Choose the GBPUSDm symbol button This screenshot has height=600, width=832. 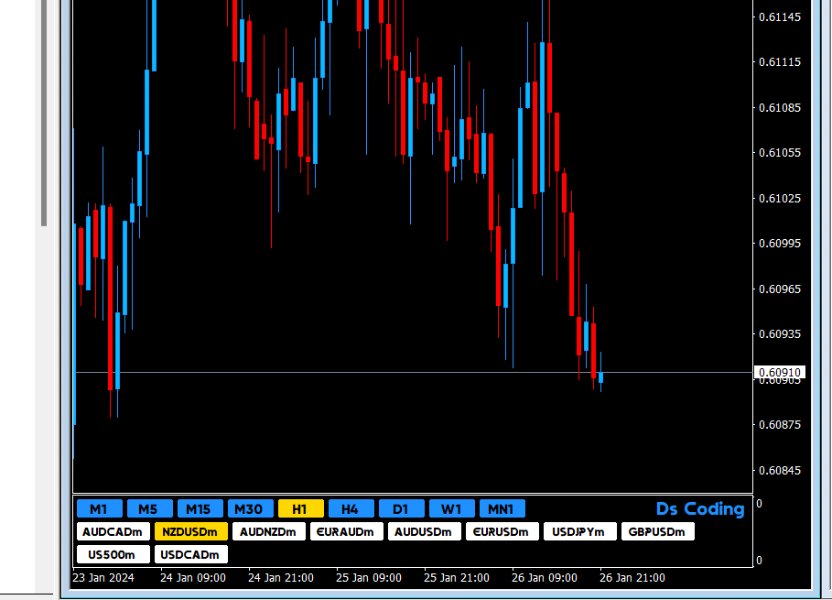[658, 532]
